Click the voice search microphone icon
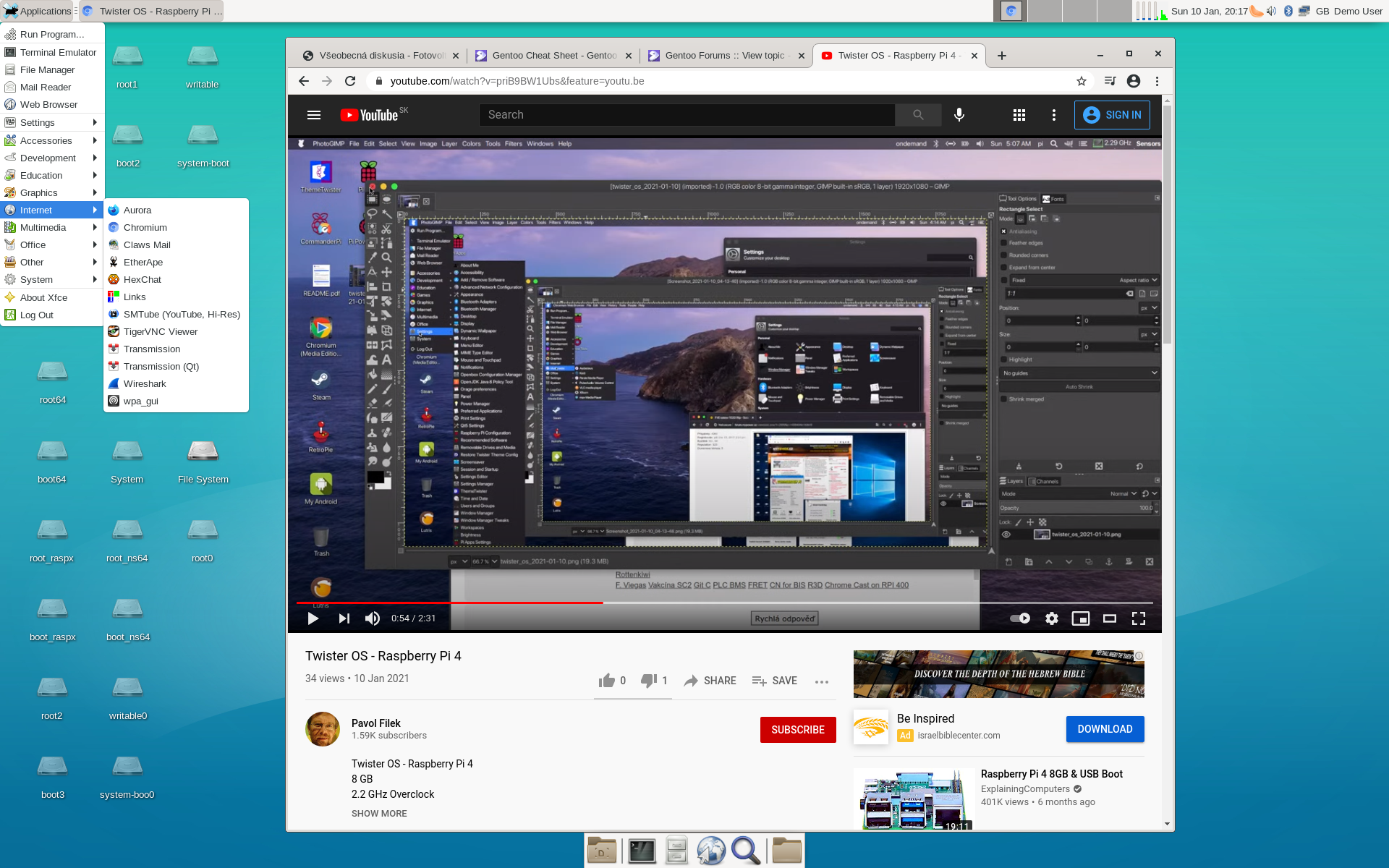 point(959,115)
